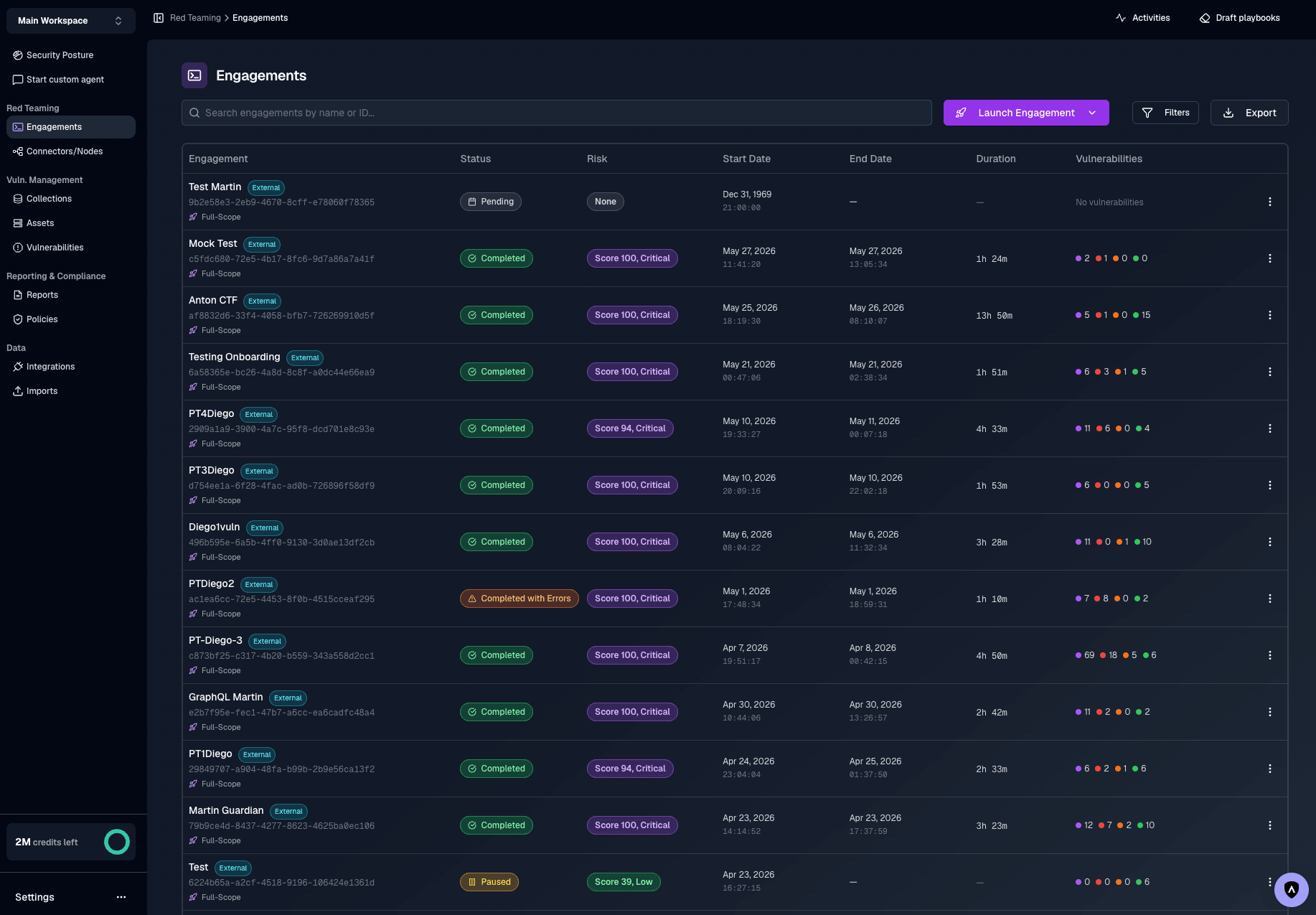Open row actions for PT1Diego
The height and width of the screenshot is (915, 1316).
pyautogui.click(x=1270, y=769)
